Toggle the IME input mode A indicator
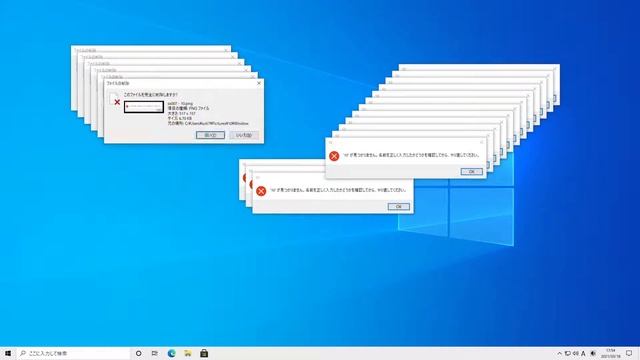The height and width of the screenshot is (360, 640). pyautogui.click(x=583, y=353)
